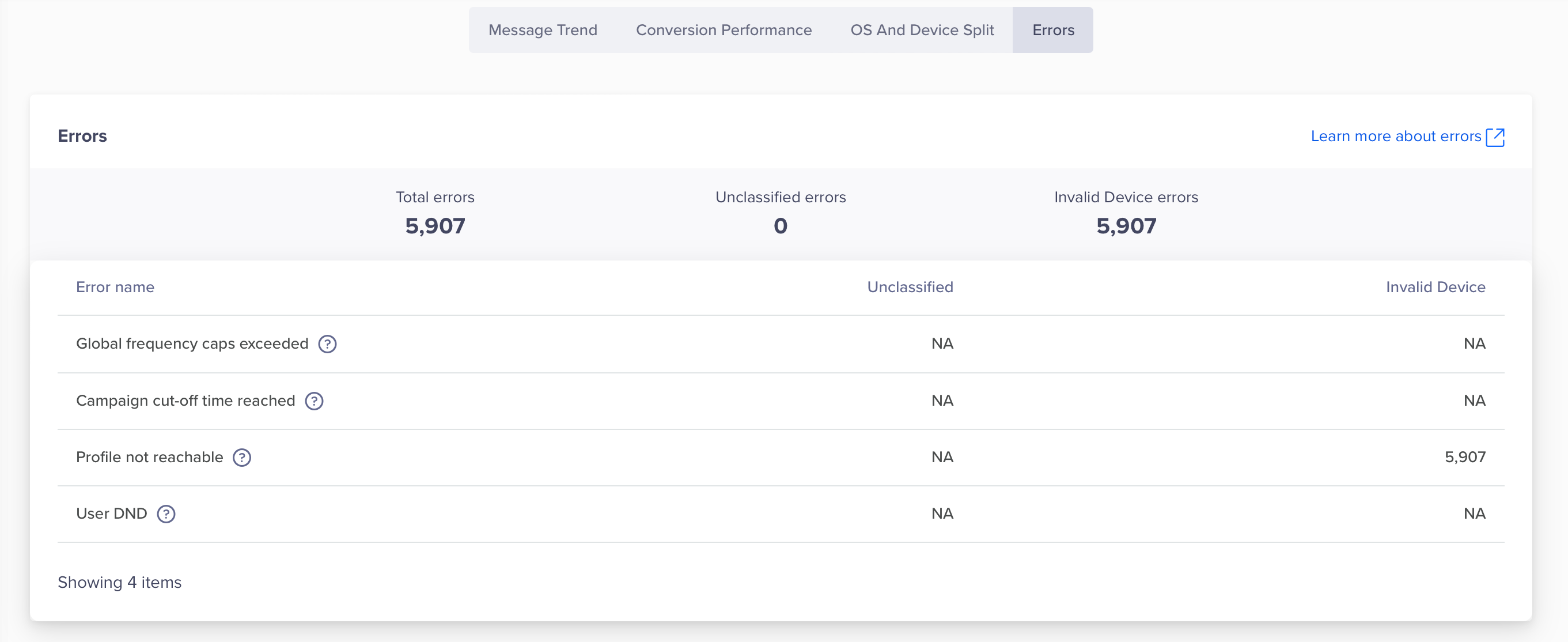Click help icon beside Campaign cut-off time reached
The height and width of the screenshot is (642, 1568).
coord(314,401)
